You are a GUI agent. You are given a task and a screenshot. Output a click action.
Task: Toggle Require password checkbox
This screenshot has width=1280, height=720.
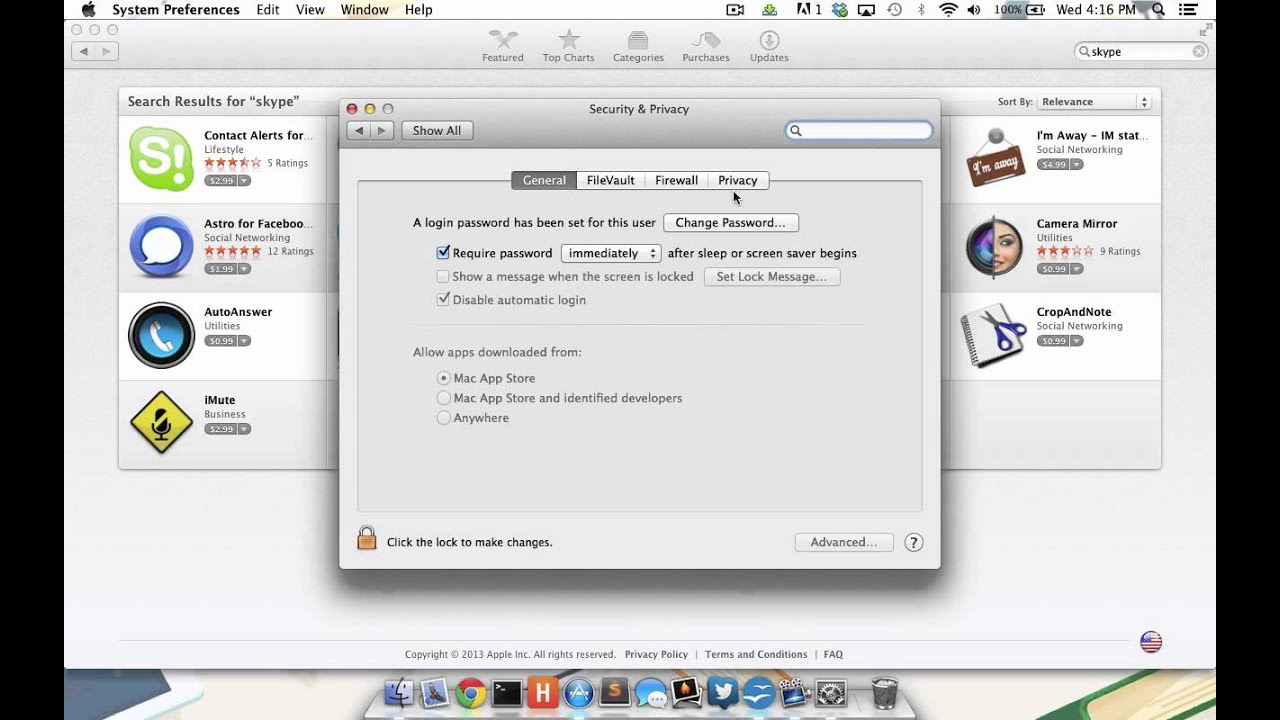pyautogui.click(x=443, y=253)
